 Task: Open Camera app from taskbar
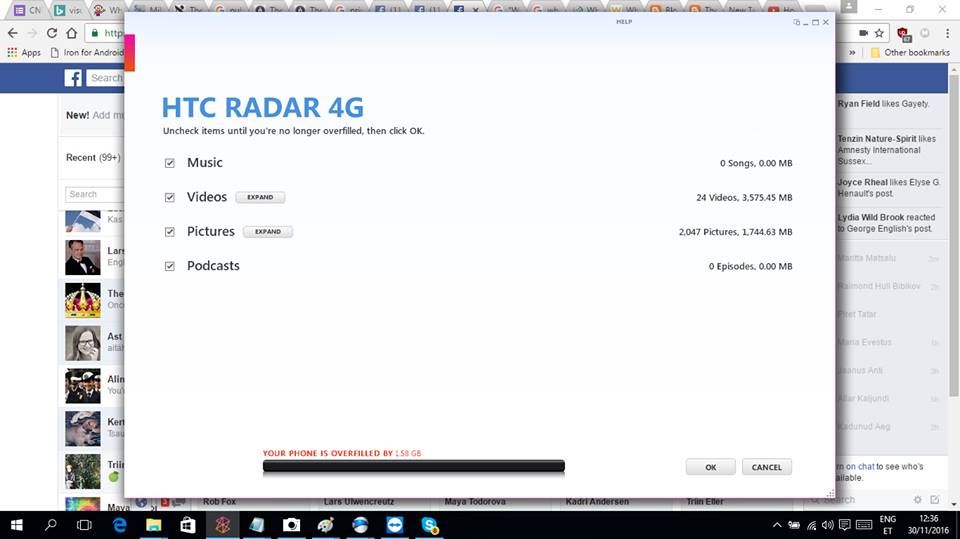tap(291, 525)
